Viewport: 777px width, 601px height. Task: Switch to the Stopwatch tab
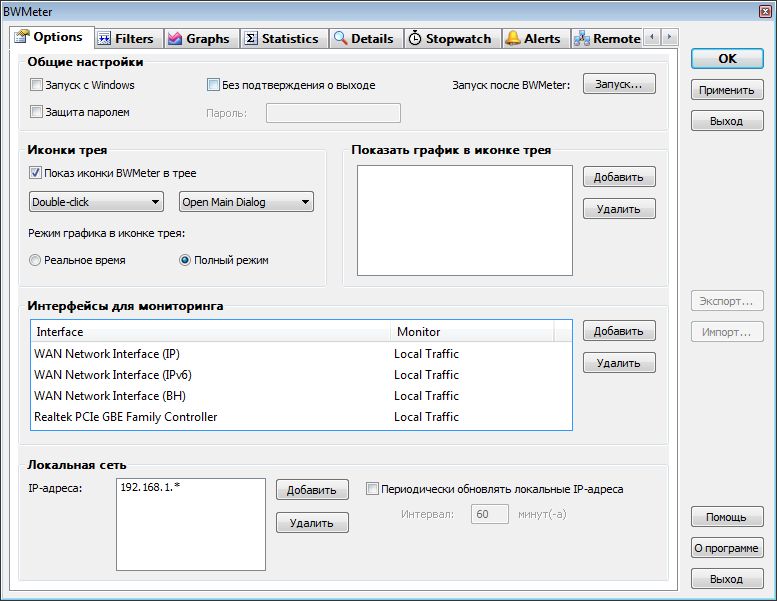[452, 39]
